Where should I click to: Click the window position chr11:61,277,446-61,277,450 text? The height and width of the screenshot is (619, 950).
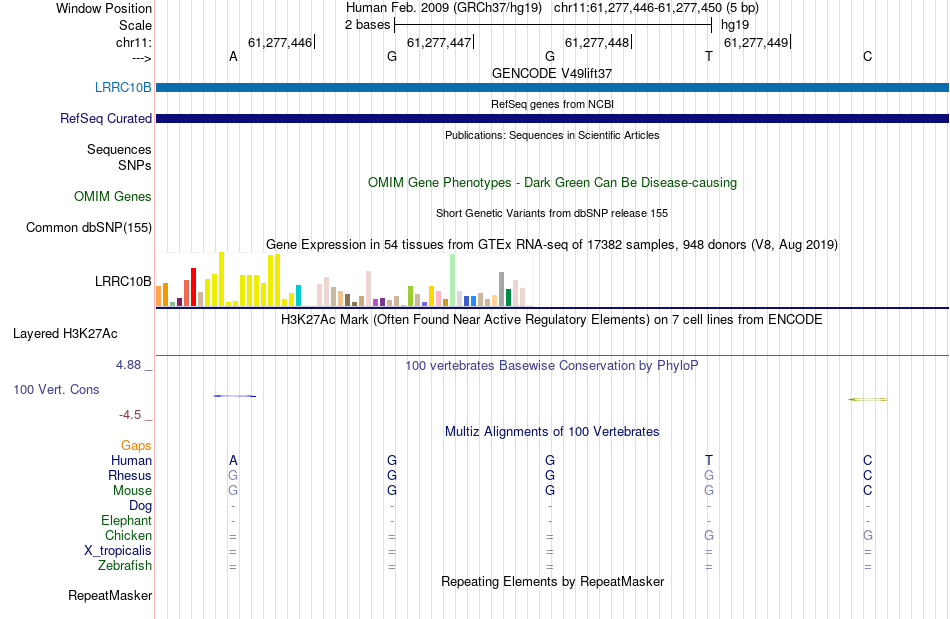(x=638, y=8)
